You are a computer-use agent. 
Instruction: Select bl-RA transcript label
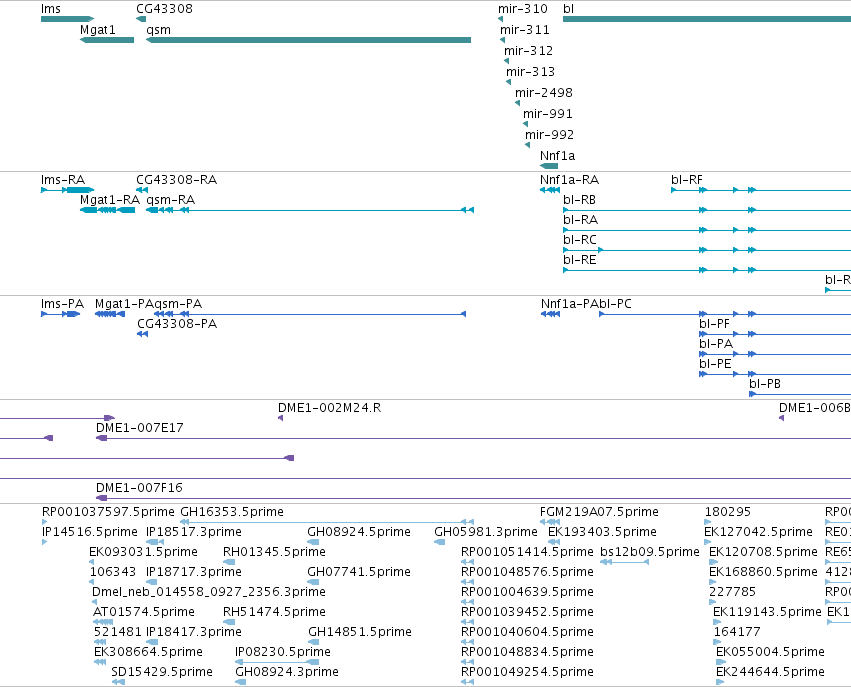point(580,220)
